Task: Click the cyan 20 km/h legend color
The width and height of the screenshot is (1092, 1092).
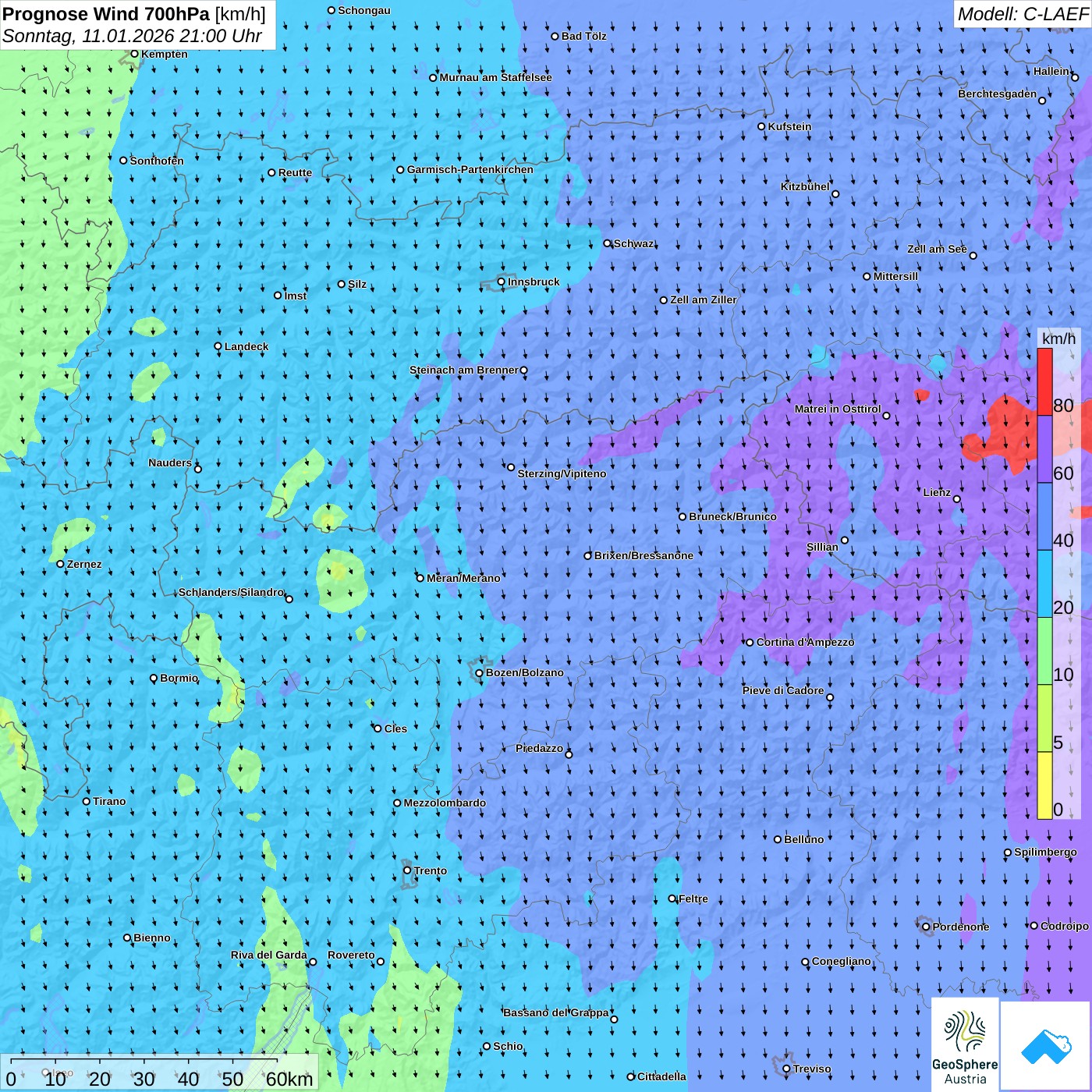Action: tap(1044, 584)
